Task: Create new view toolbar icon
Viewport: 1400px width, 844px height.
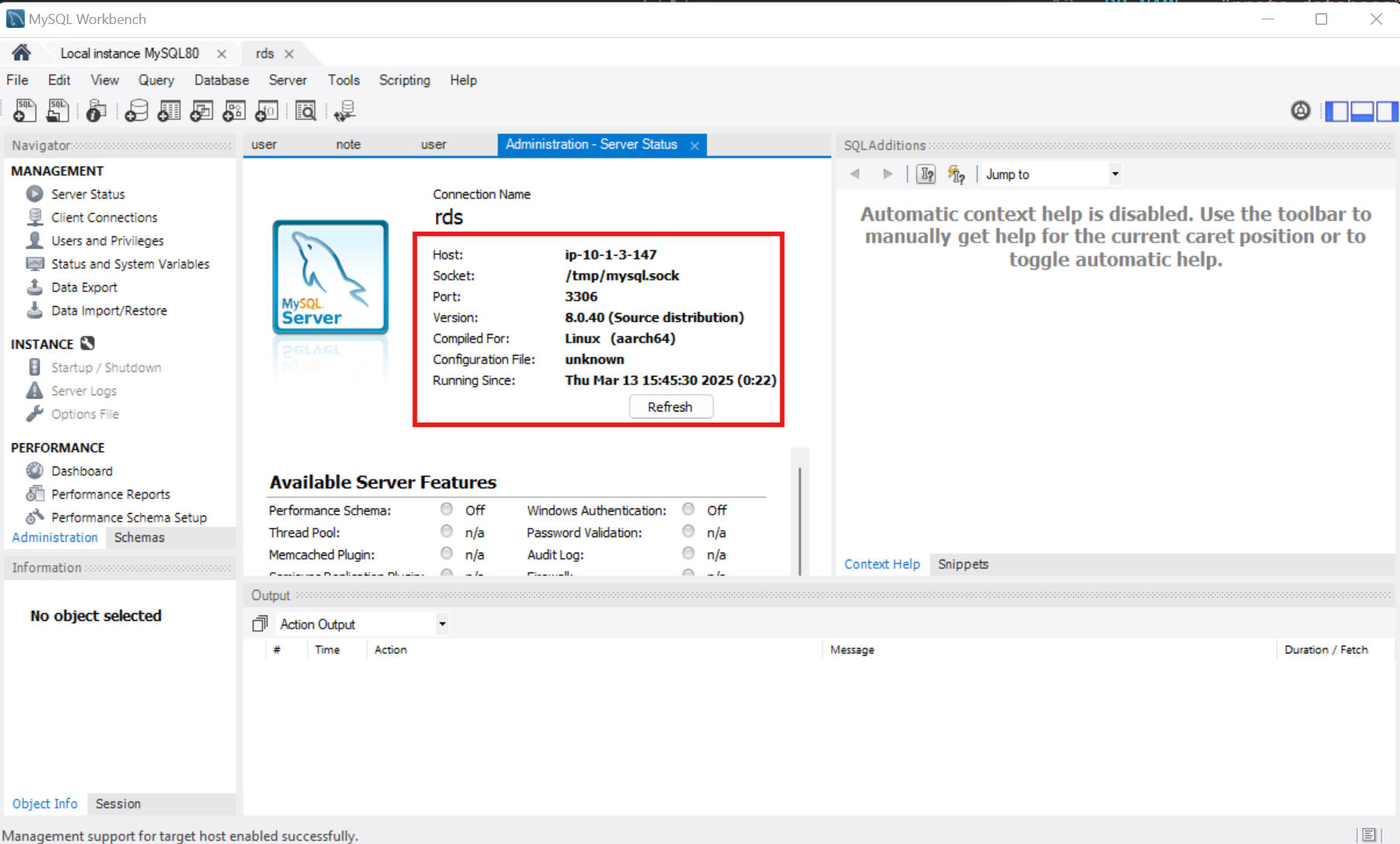Action: 201,111
